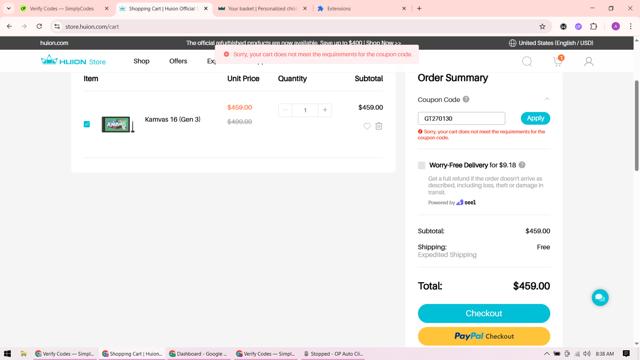Viewport: 640px width, 360px height.
Task: Click the page vertical scrollbar
Action: click(x=636, y=126)
